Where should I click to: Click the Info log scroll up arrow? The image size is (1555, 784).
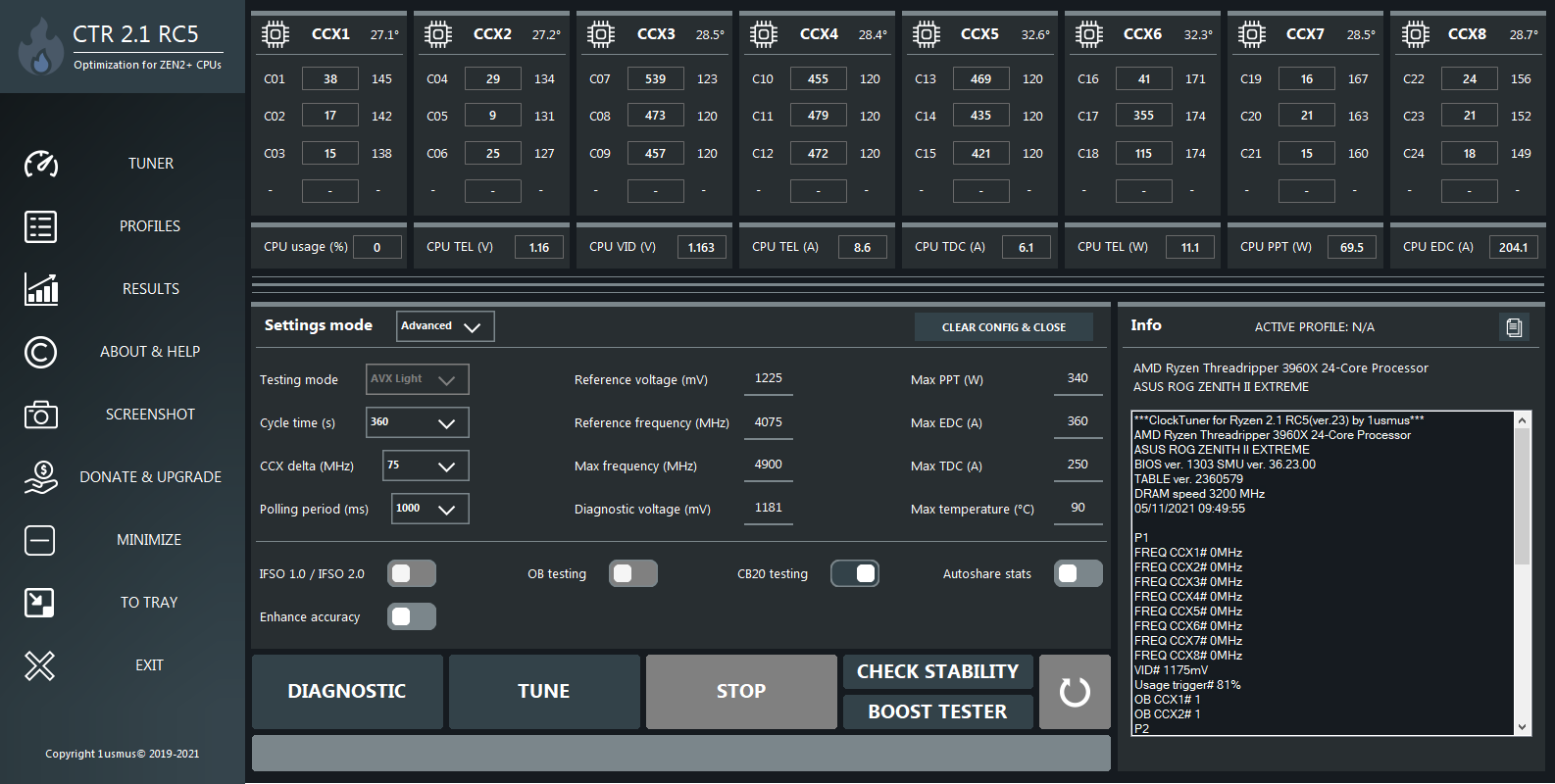click(x=1522, y=420)
